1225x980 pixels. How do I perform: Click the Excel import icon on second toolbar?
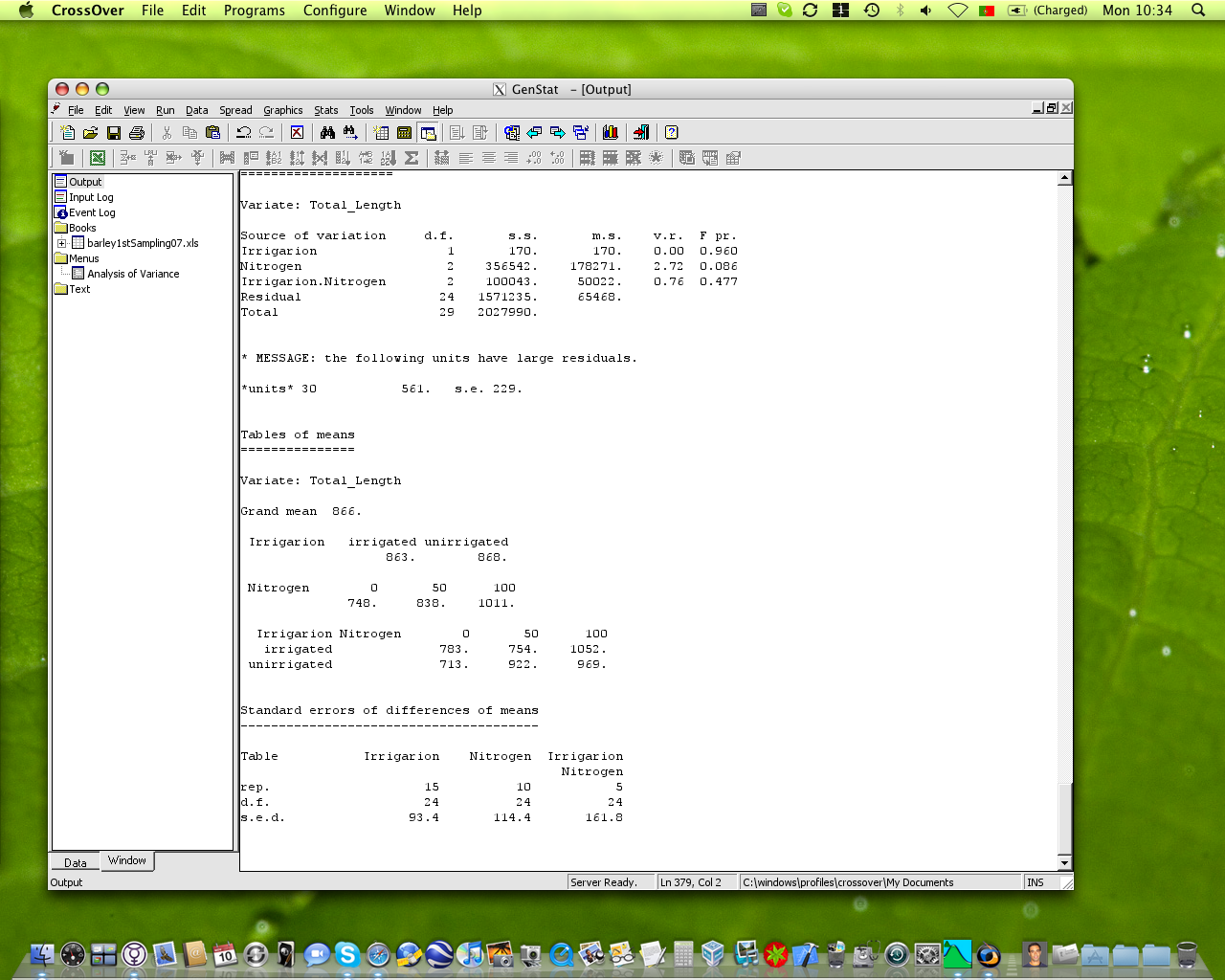[x=98, y=158]
